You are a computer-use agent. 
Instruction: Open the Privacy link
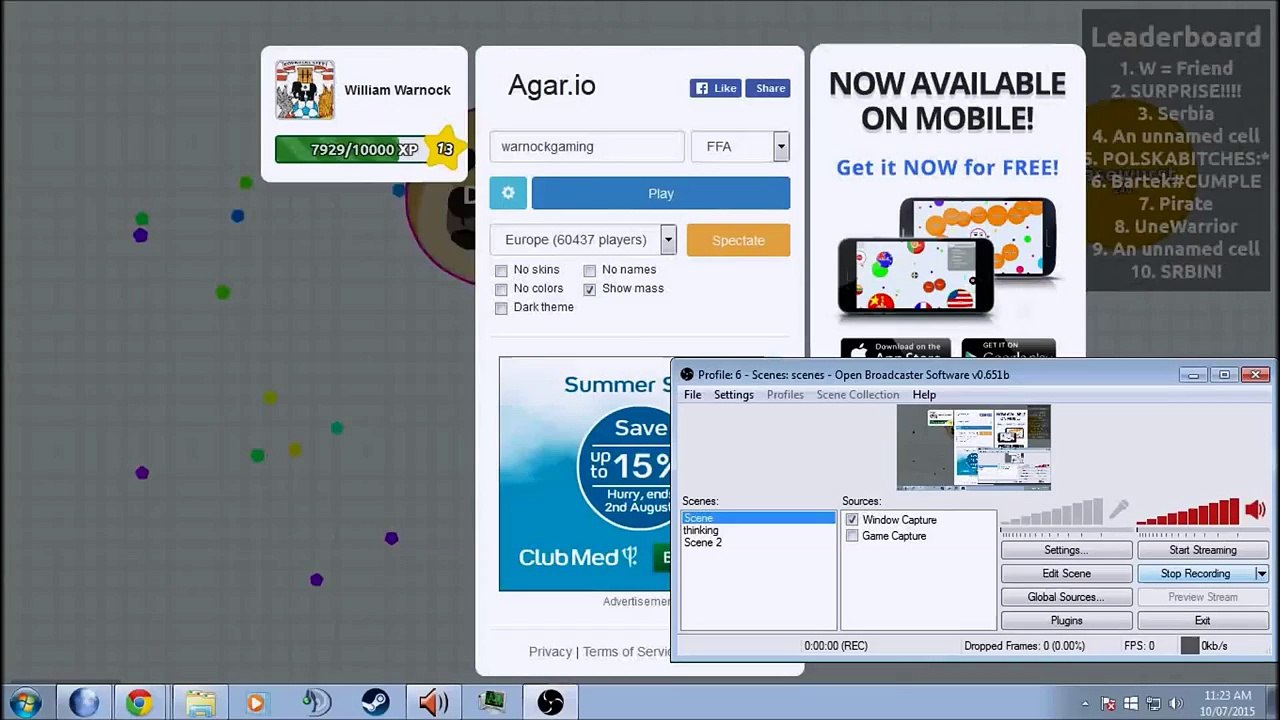click(550, 652)
